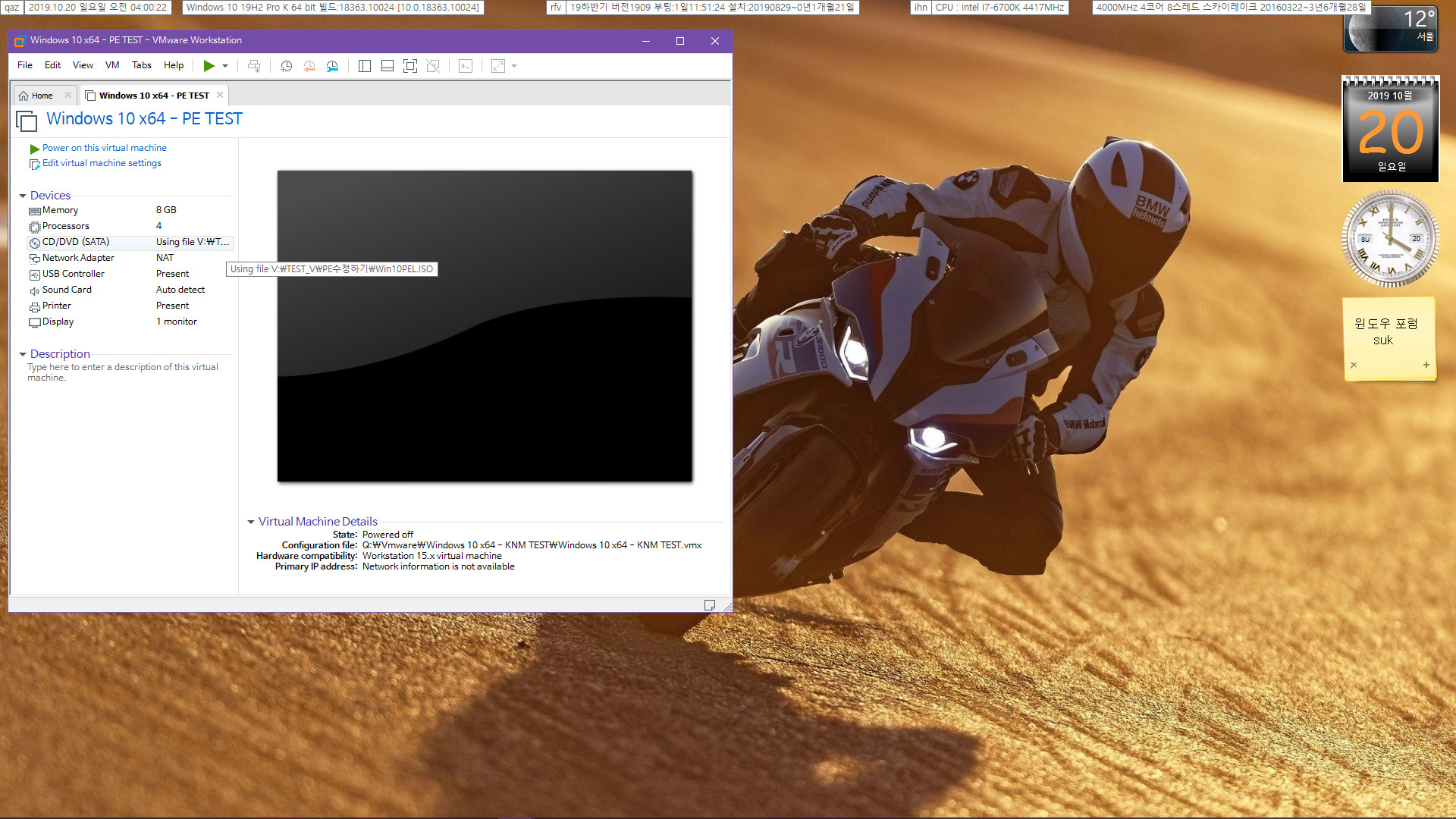Select the Processors device row
Image resolution: width=1456 pixels, height=819 pixels.
[x=129, y=226]
